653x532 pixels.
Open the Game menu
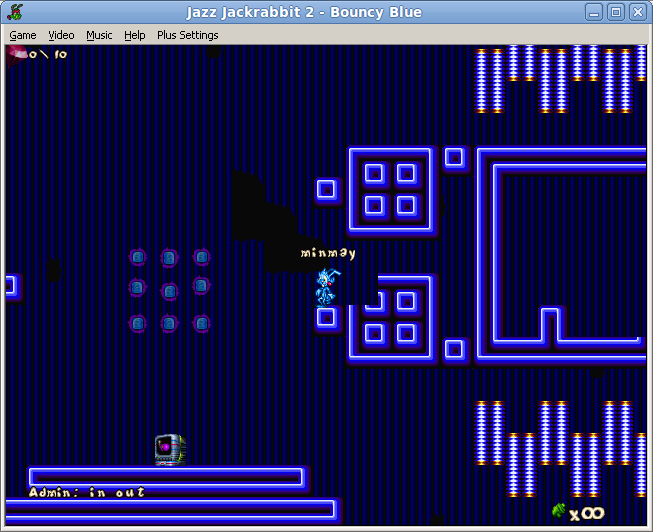pos(23,35)
